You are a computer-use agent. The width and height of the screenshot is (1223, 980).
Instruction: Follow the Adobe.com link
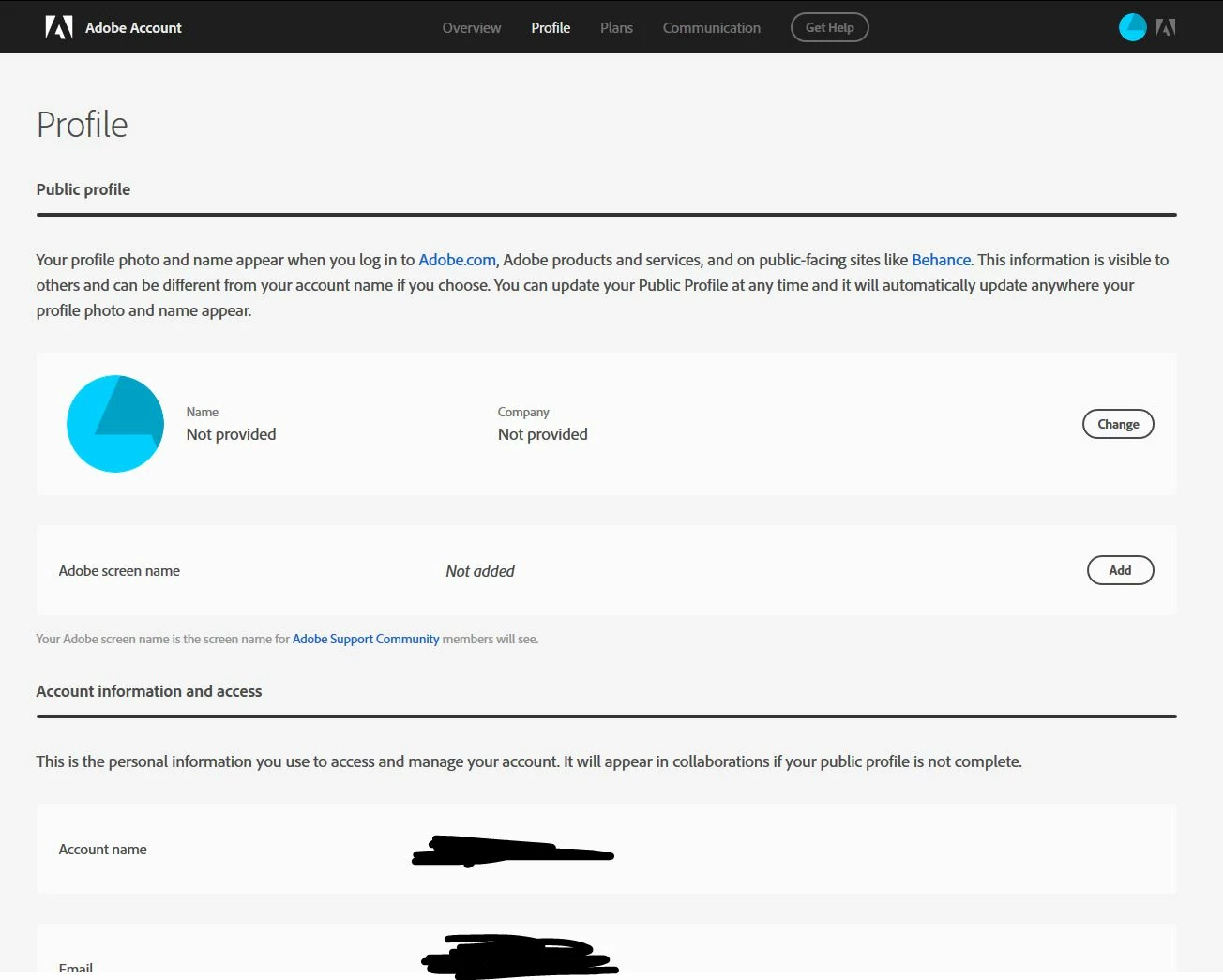[x=457, y=260]
